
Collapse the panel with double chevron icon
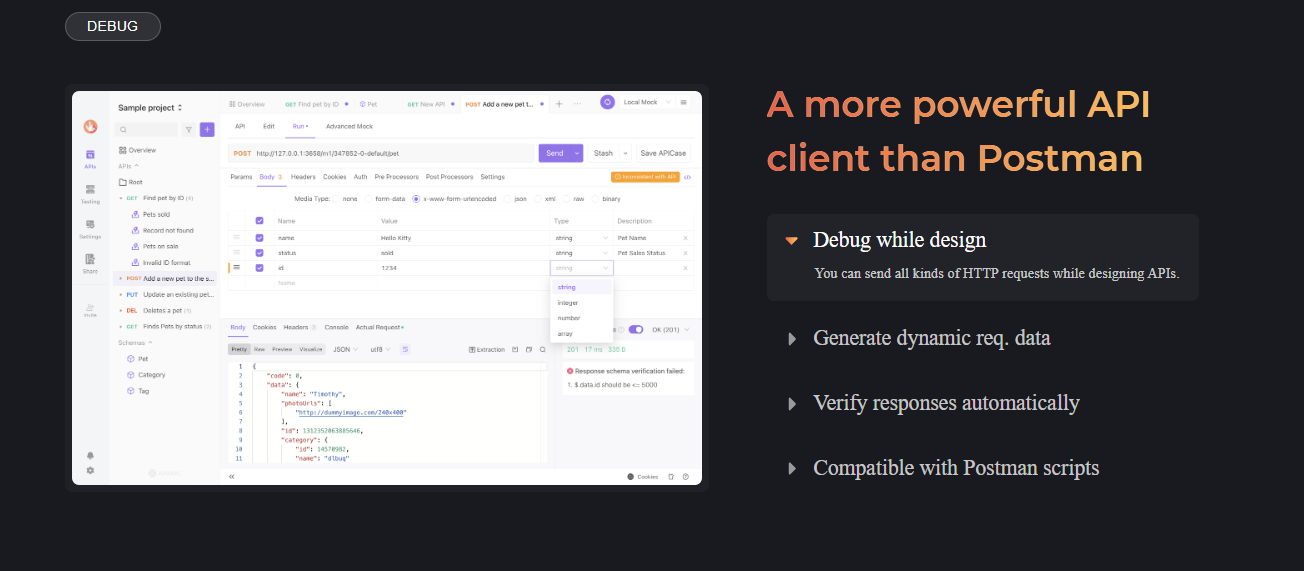pyautogui.click(x=232, y=477)
